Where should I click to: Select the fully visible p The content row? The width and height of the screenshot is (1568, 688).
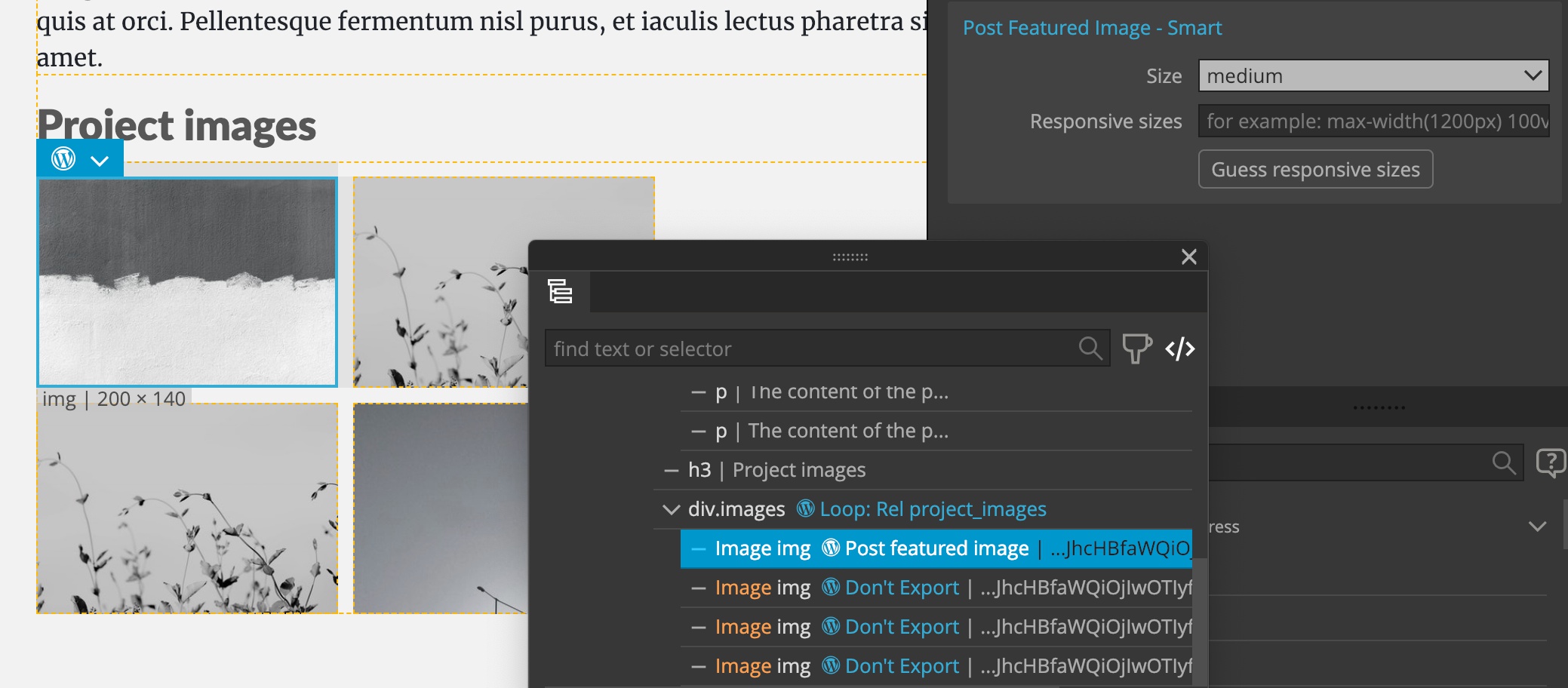pos(936,431)
